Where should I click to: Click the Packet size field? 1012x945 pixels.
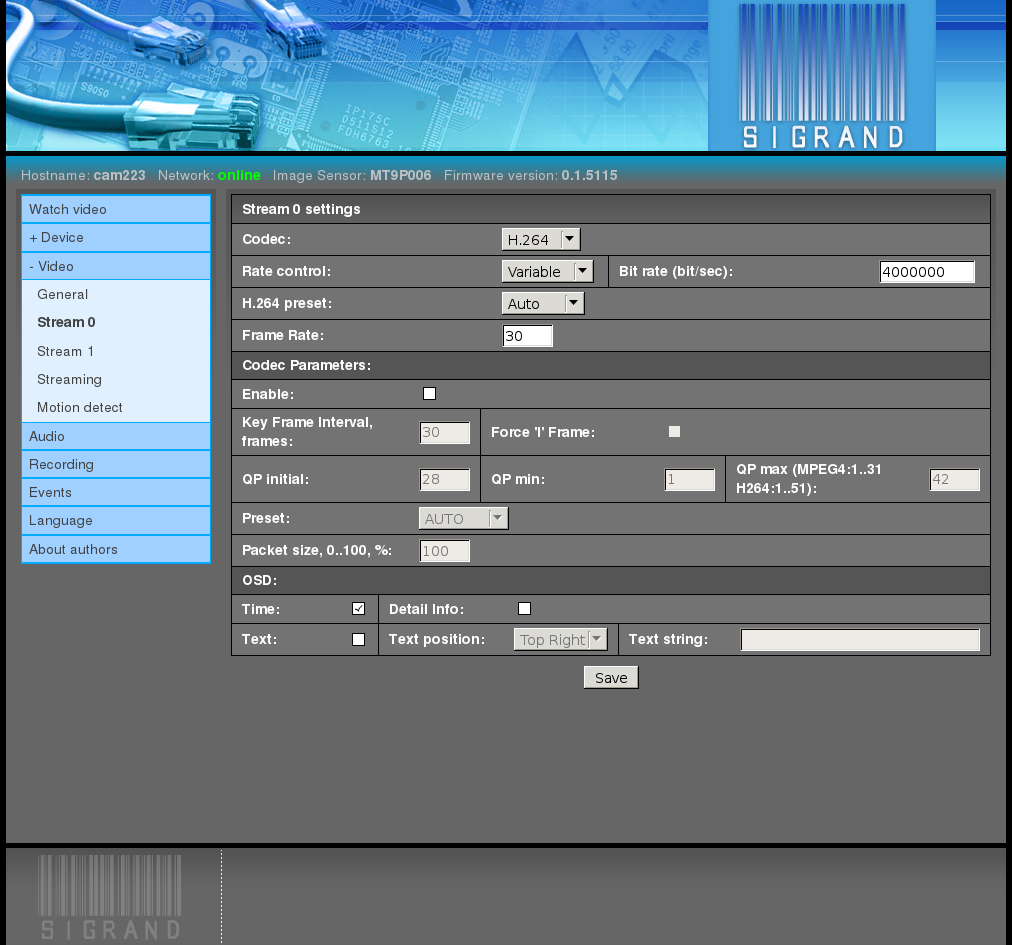[x=445, y=551]
